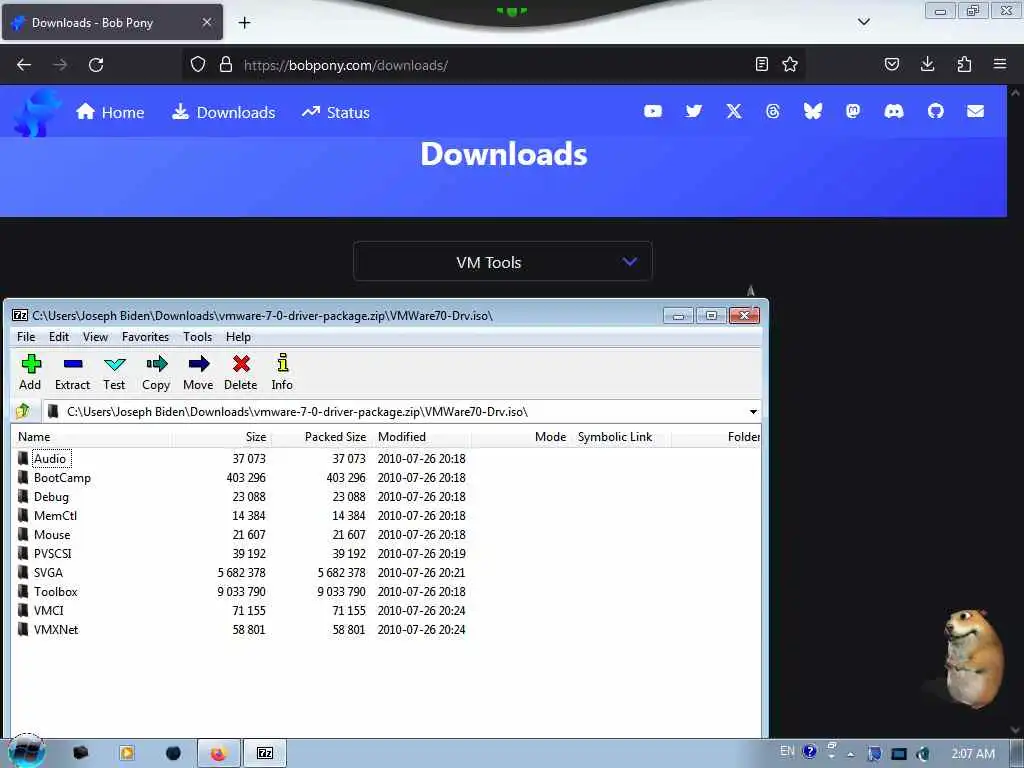Click the Extract toolbar button
Screen dimensions: 1024x768
(x=72, y=372)
